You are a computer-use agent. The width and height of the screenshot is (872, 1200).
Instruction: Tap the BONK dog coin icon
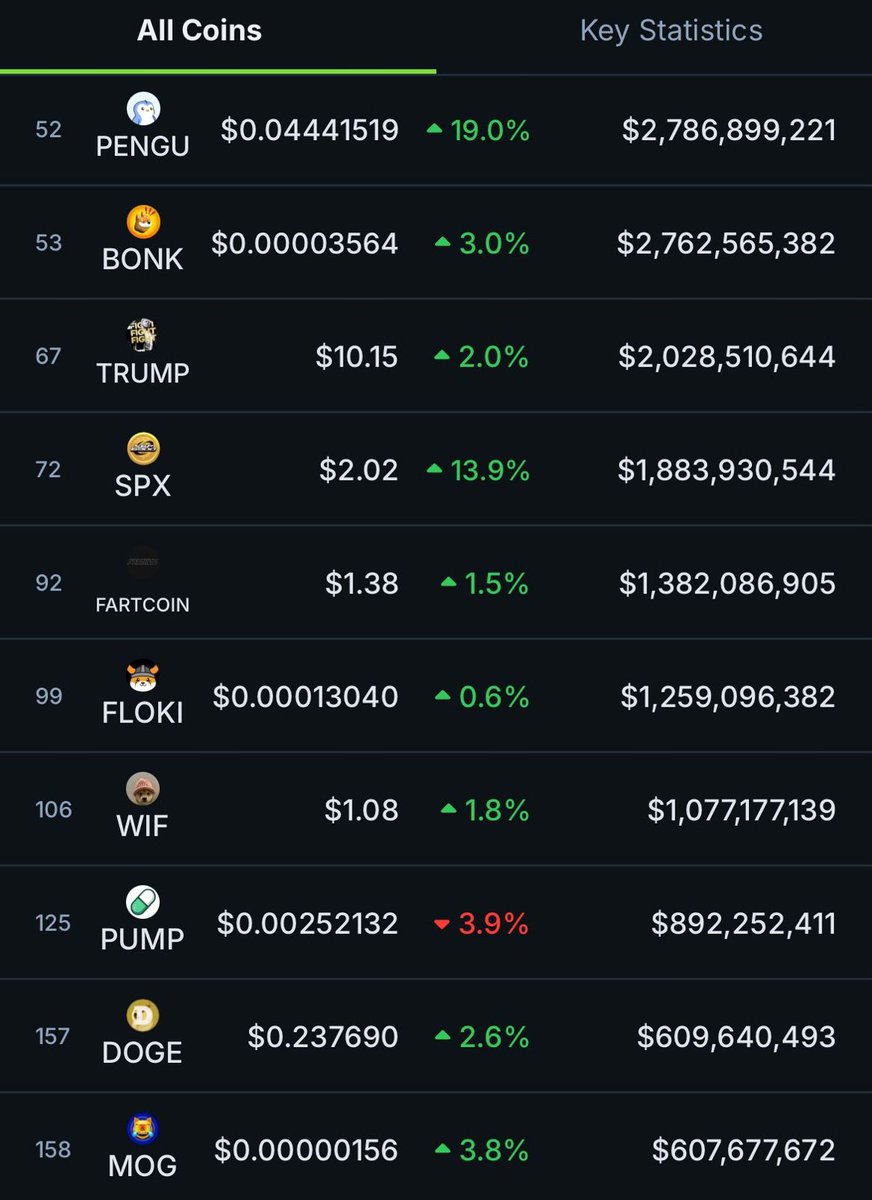click(x=143, y=222)
